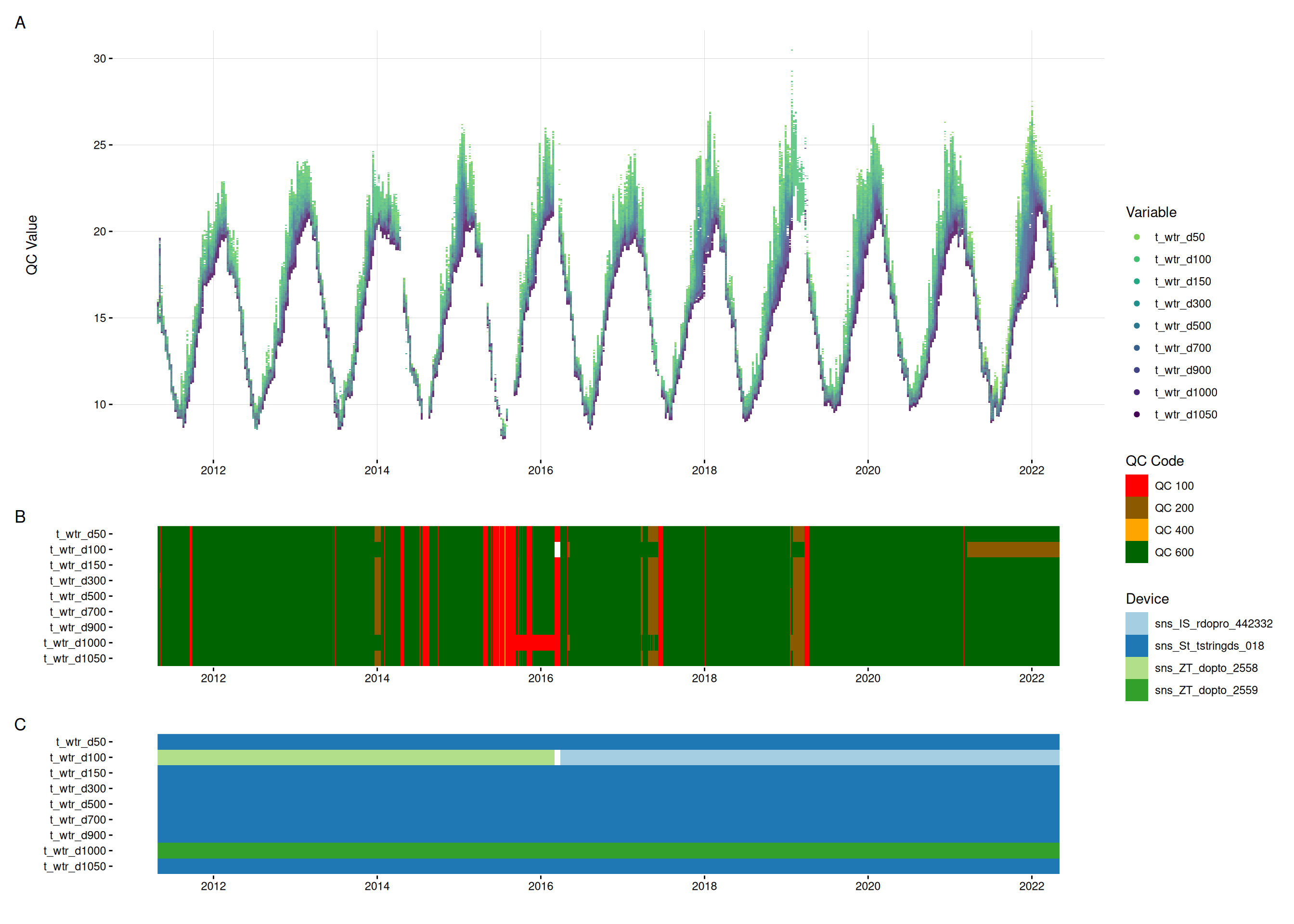This screenshot has width=1294, height=924.
Task: Click the sns_IS_rdopro_442332 device swatch
Action: pos(1137,624)
